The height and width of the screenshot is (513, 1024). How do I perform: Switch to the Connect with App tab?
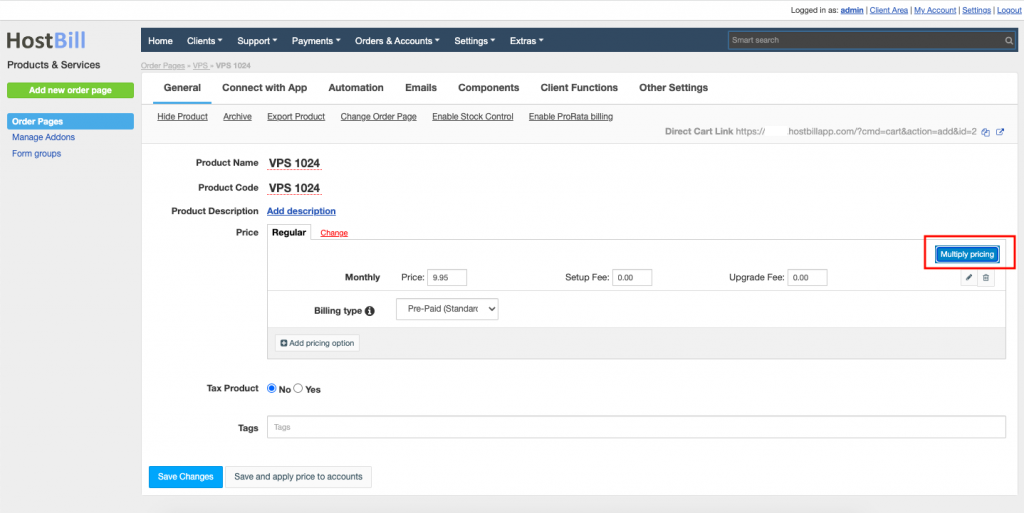[x=264, y=87]
